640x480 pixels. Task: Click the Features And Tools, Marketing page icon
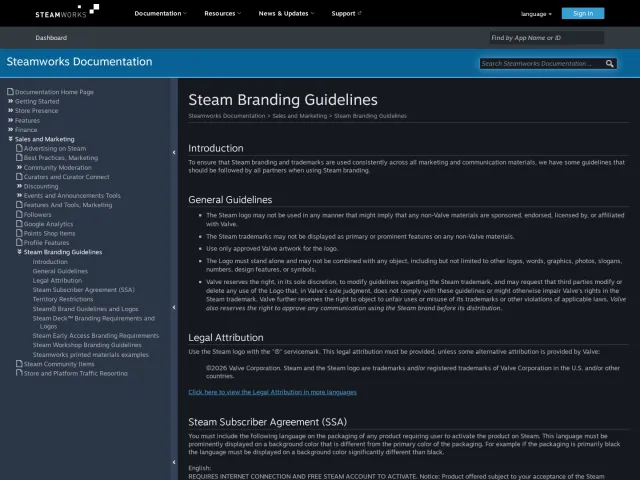point(19,205)
